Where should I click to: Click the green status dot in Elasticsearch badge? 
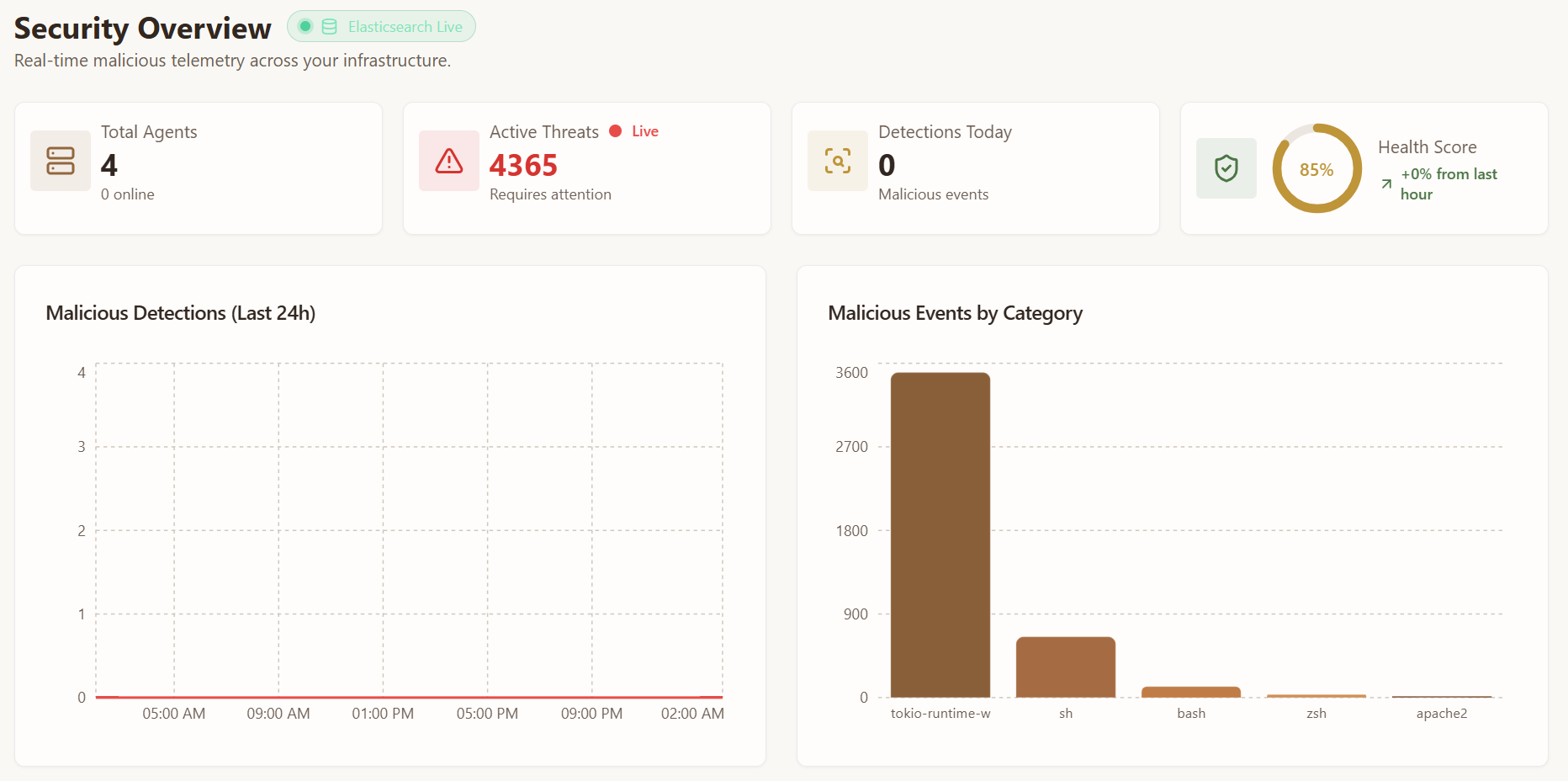click(x=305, y=27)
